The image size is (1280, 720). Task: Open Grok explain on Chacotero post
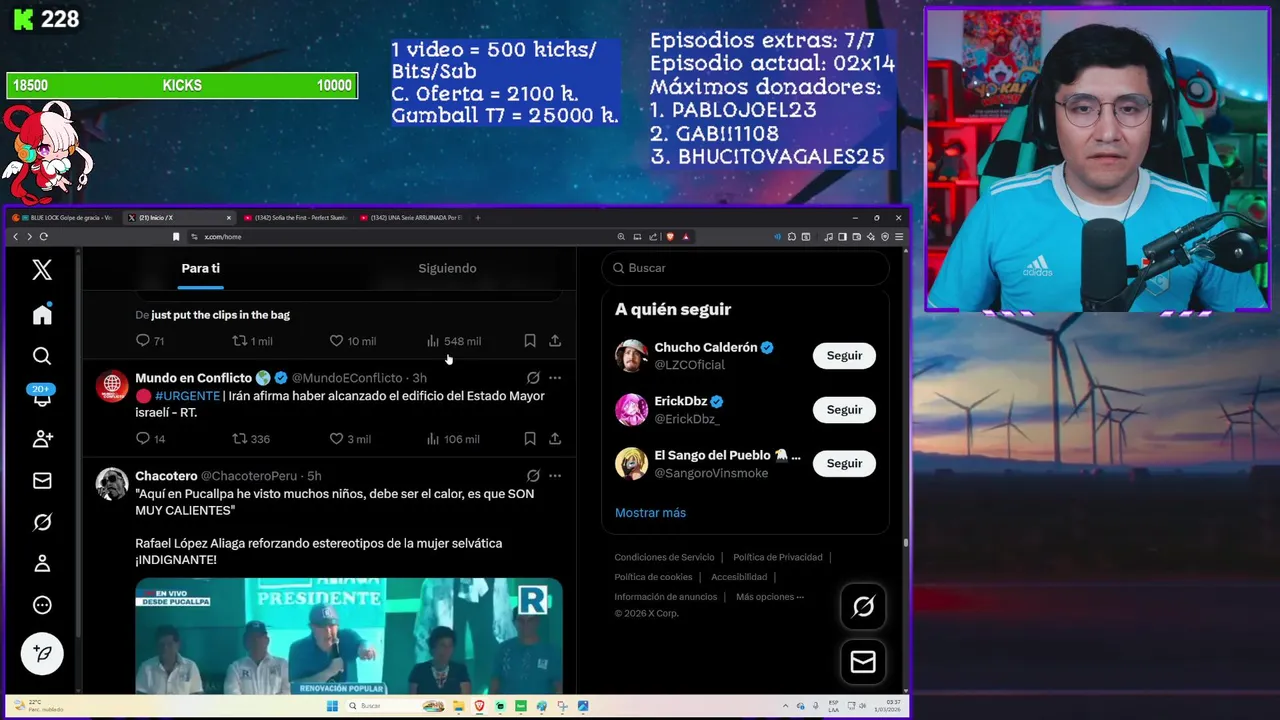tap(533, 476)
